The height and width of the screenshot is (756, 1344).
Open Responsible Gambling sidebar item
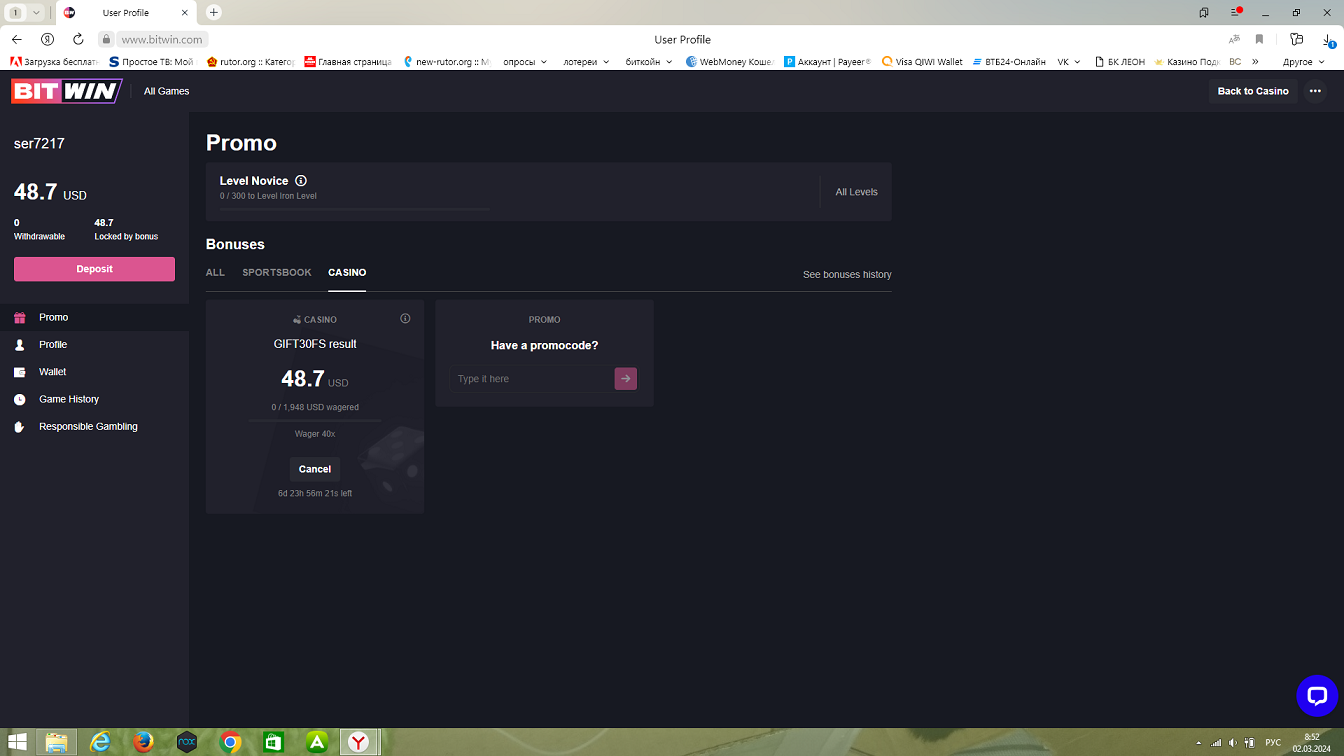(94, 427)
